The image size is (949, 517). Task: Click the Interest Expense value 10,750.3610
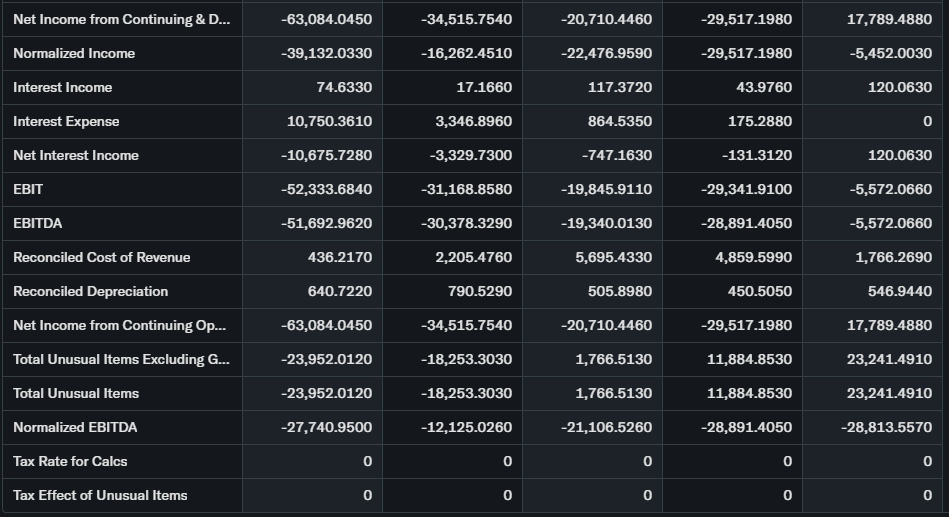pyautogui.click(x=329, y=121)
